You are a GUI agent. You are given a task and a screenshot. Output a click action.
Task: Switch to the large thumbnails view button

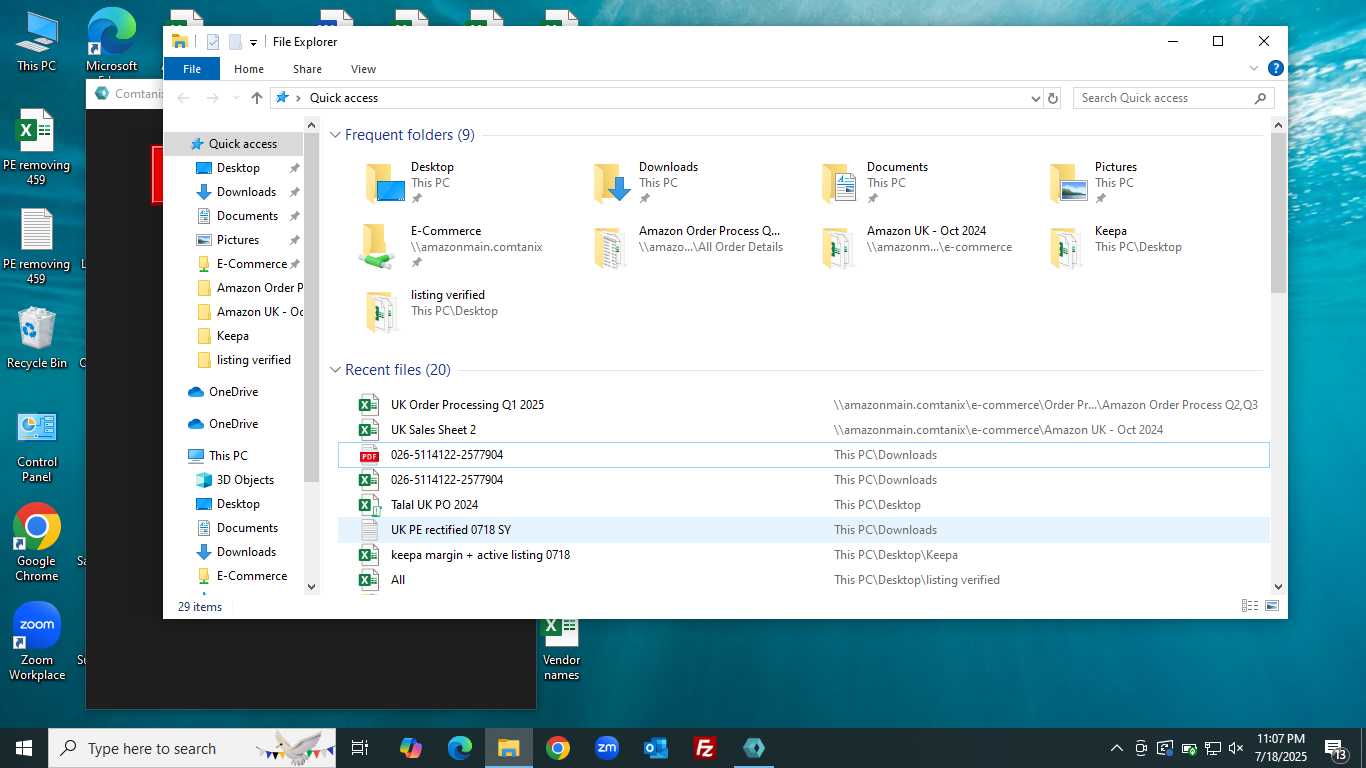[1272, 606]
